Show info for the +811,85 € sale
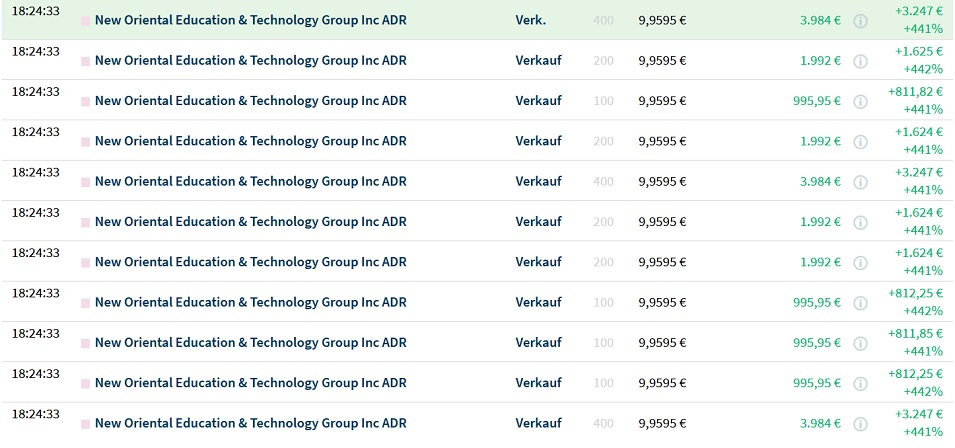 coord(860,343)
